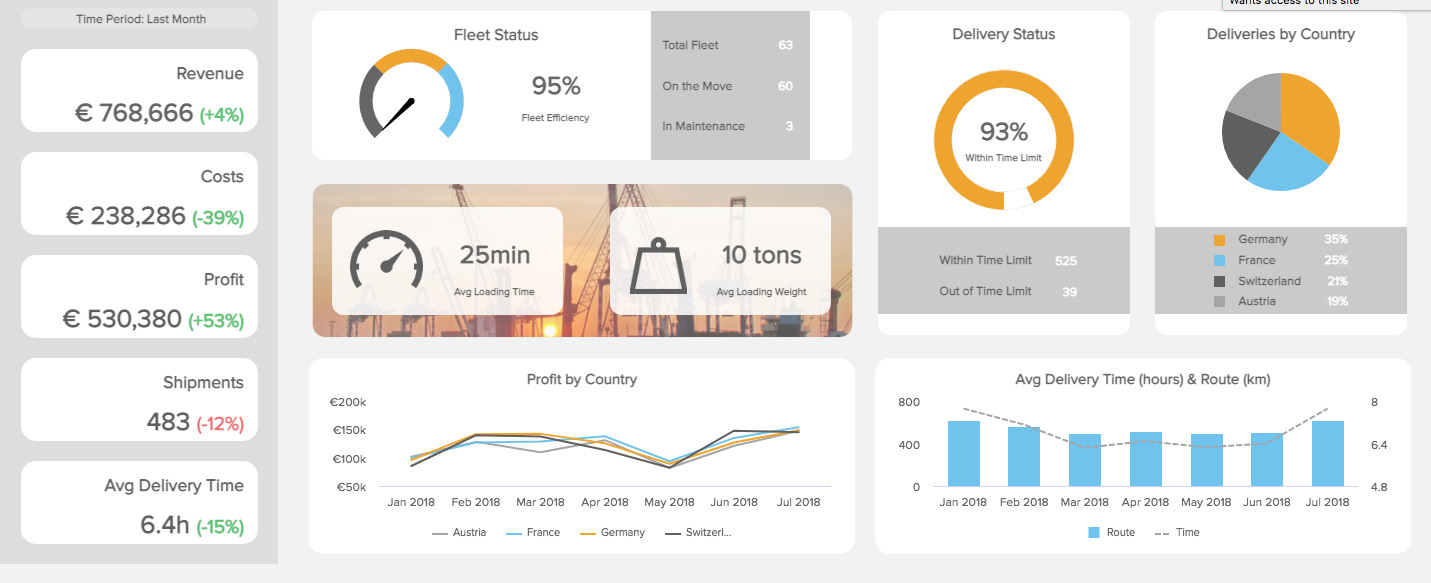Open the Time Period: Last Month selector
The image size is (1431, 583).
(139, 18)
